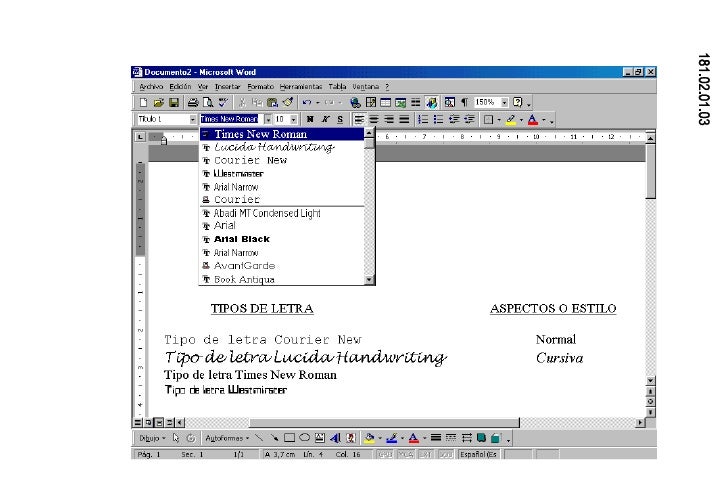Toggle Italic formatting
Screen dimensions: 728x504
point(325,120)
